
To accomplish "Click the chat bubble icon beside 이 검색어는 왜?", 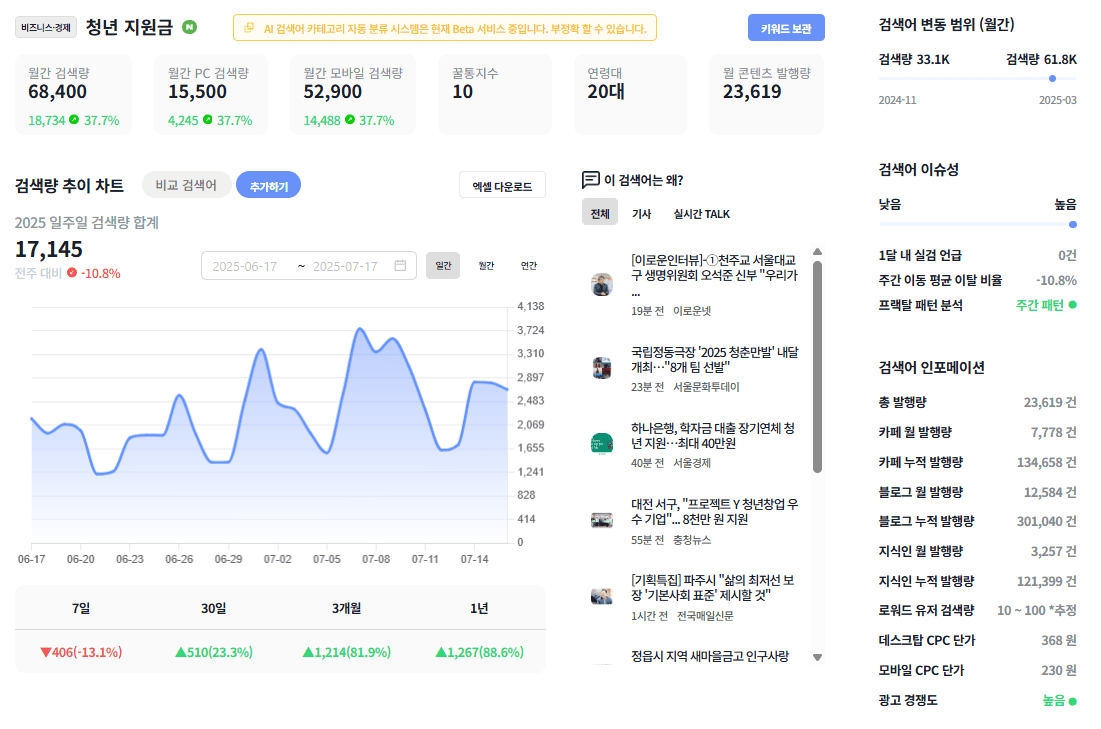I will pyautogui.click(x=591, y=180).
